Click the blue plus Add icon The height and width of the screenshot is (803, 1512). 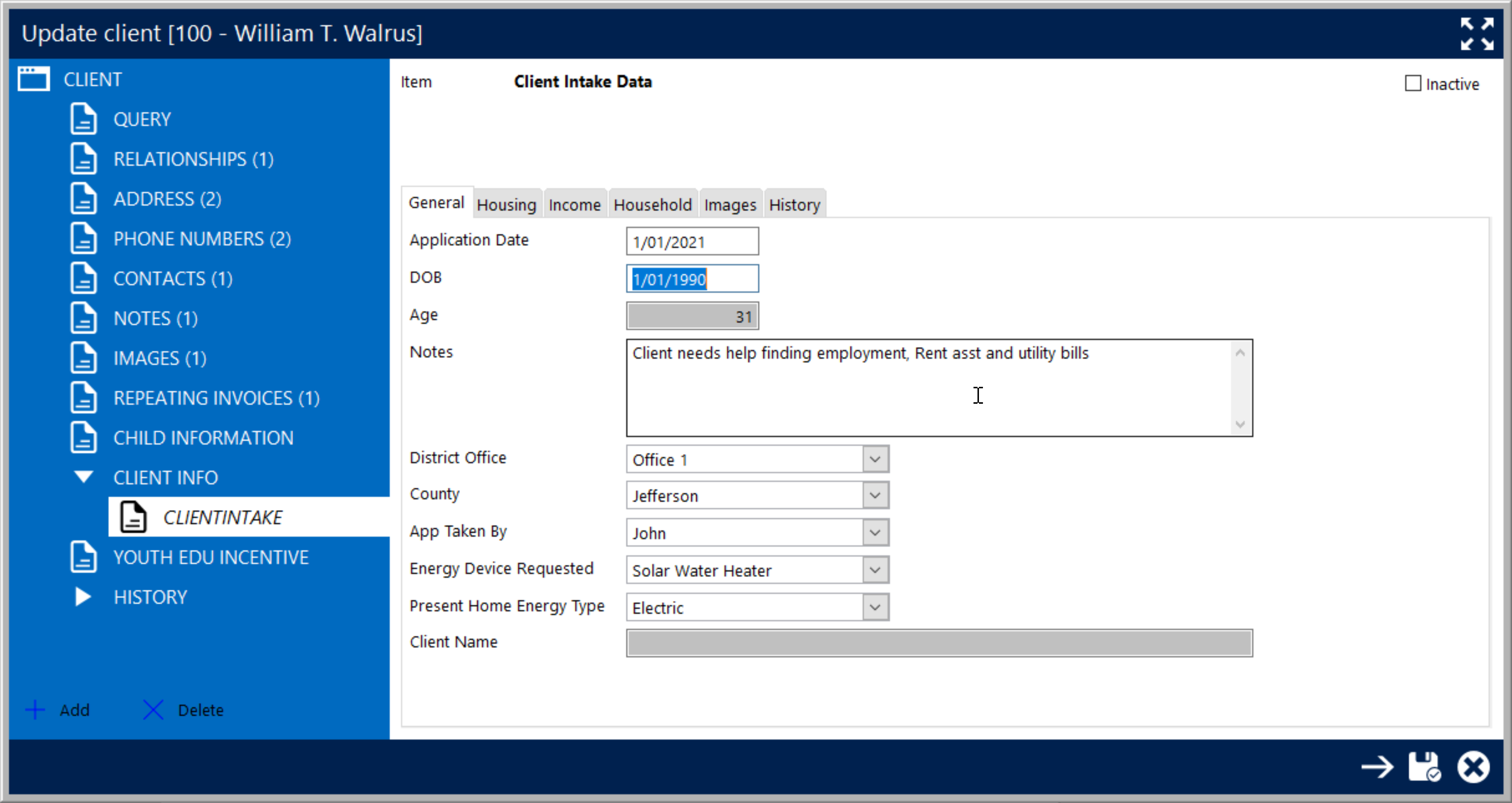[35, 710]
